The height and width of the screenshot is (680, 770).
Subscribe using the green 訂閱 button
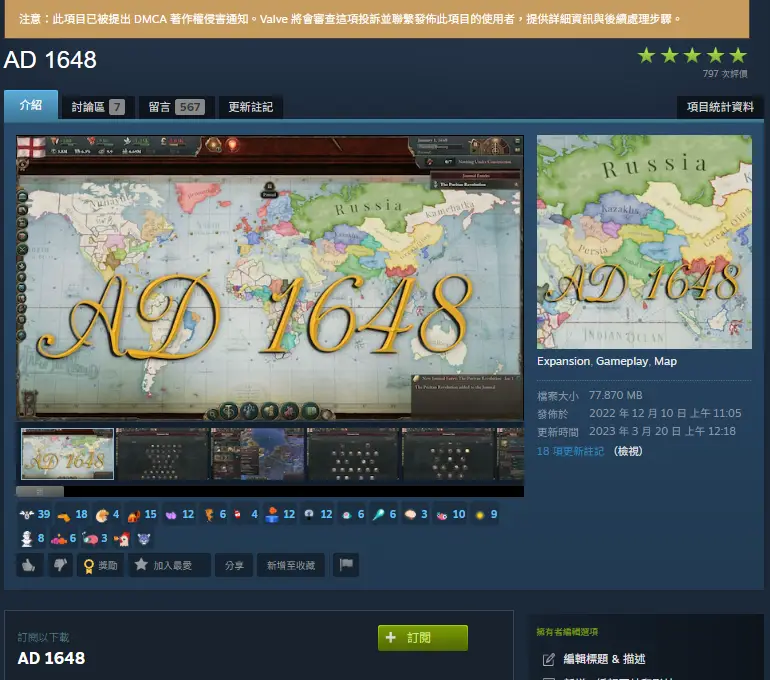coord(423,638)
